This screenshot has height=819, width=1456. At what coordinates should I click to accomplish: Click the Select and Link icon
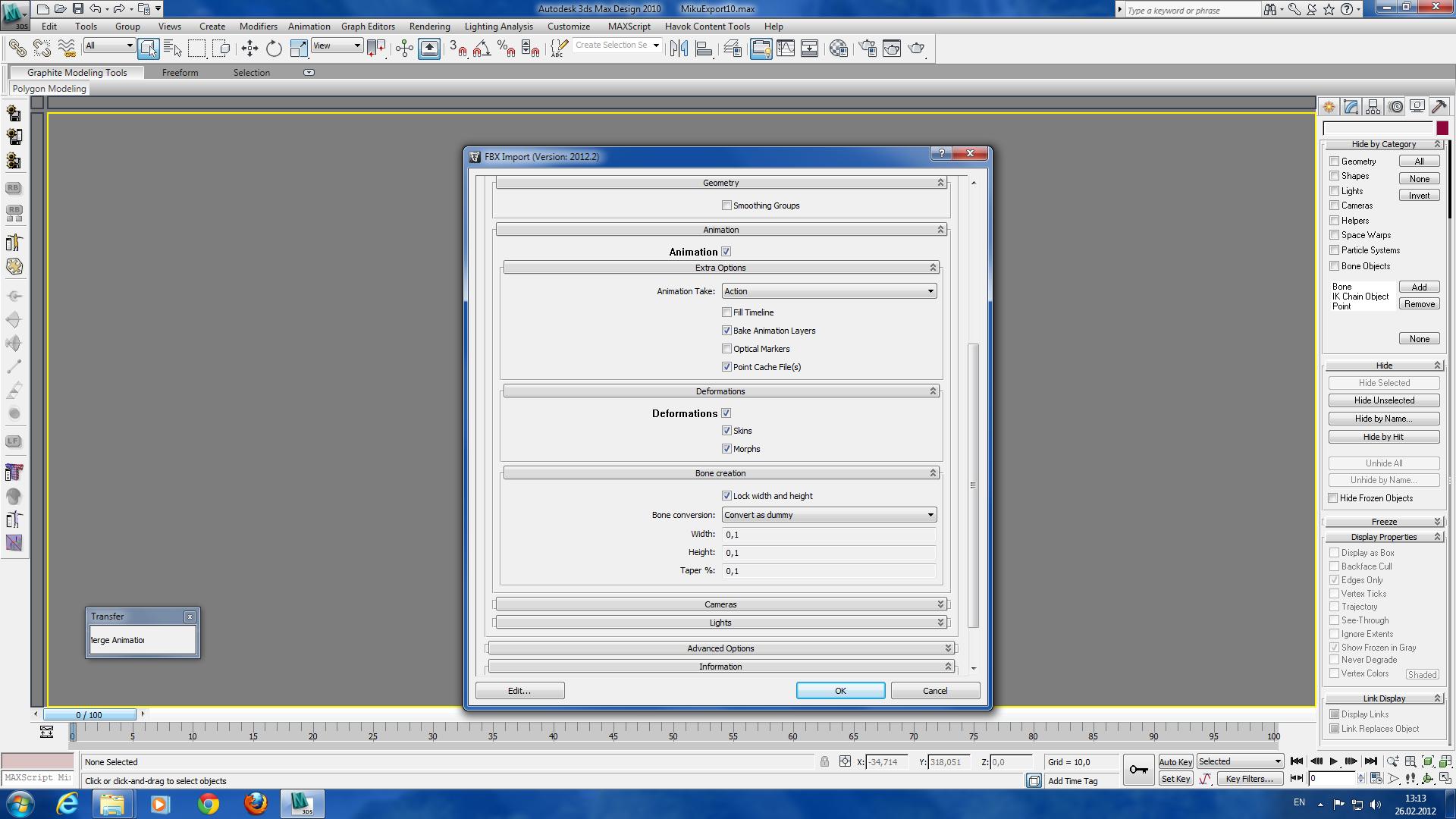tap(17, 49)
